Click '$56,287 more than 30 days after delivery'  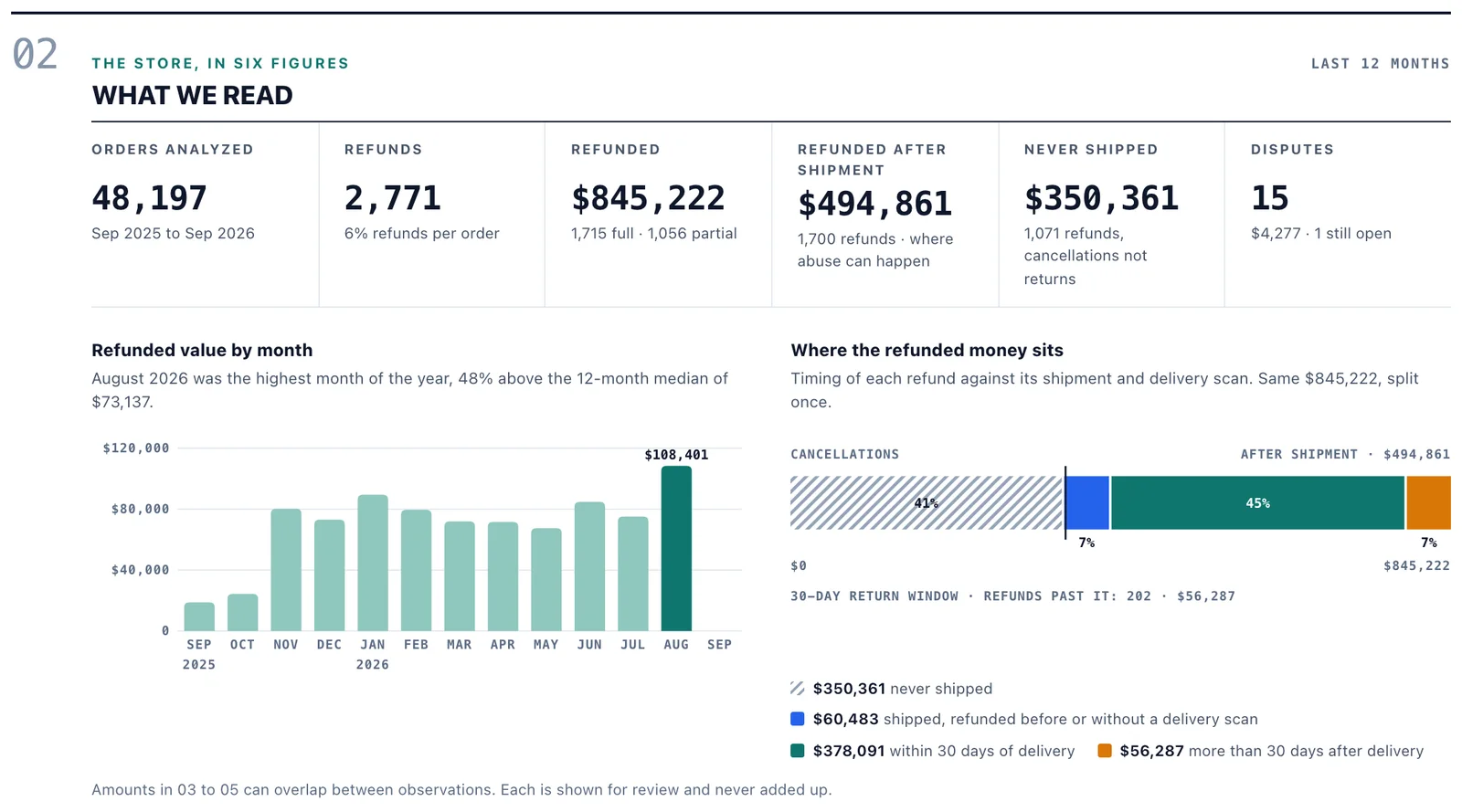tap(1272, 751)
